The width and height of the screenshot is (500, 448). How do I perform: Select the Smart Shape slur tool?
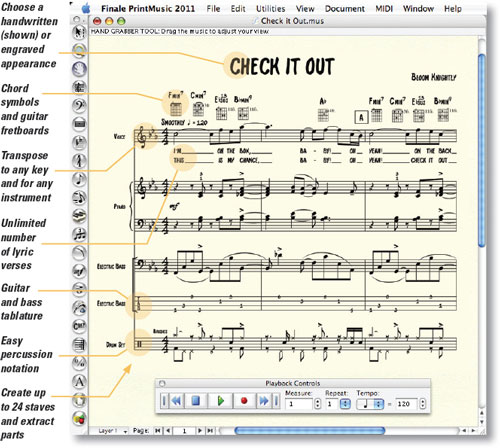79,252
